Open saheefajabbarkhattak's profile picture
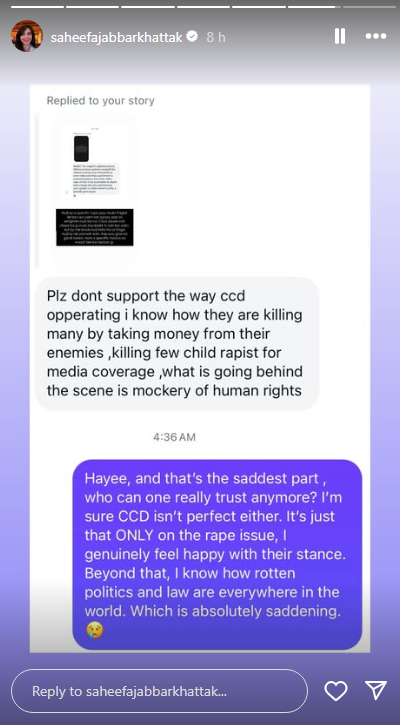400x725 pixels. point(27,36)
